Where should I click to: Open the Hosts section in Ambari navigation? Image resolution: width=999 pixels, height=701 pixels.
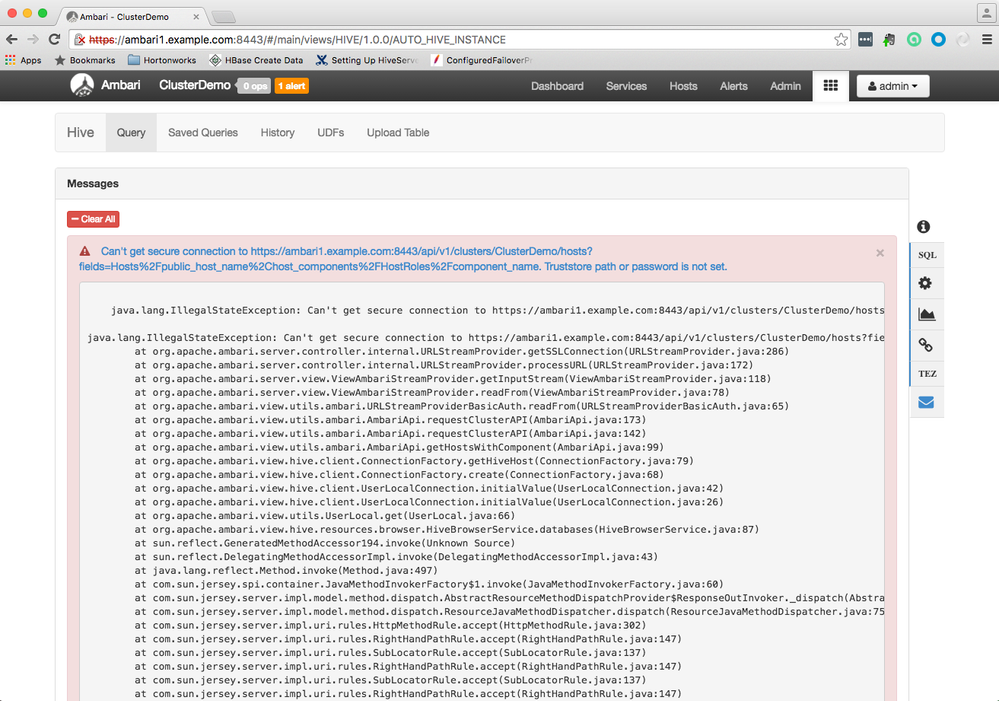[683, 86]
